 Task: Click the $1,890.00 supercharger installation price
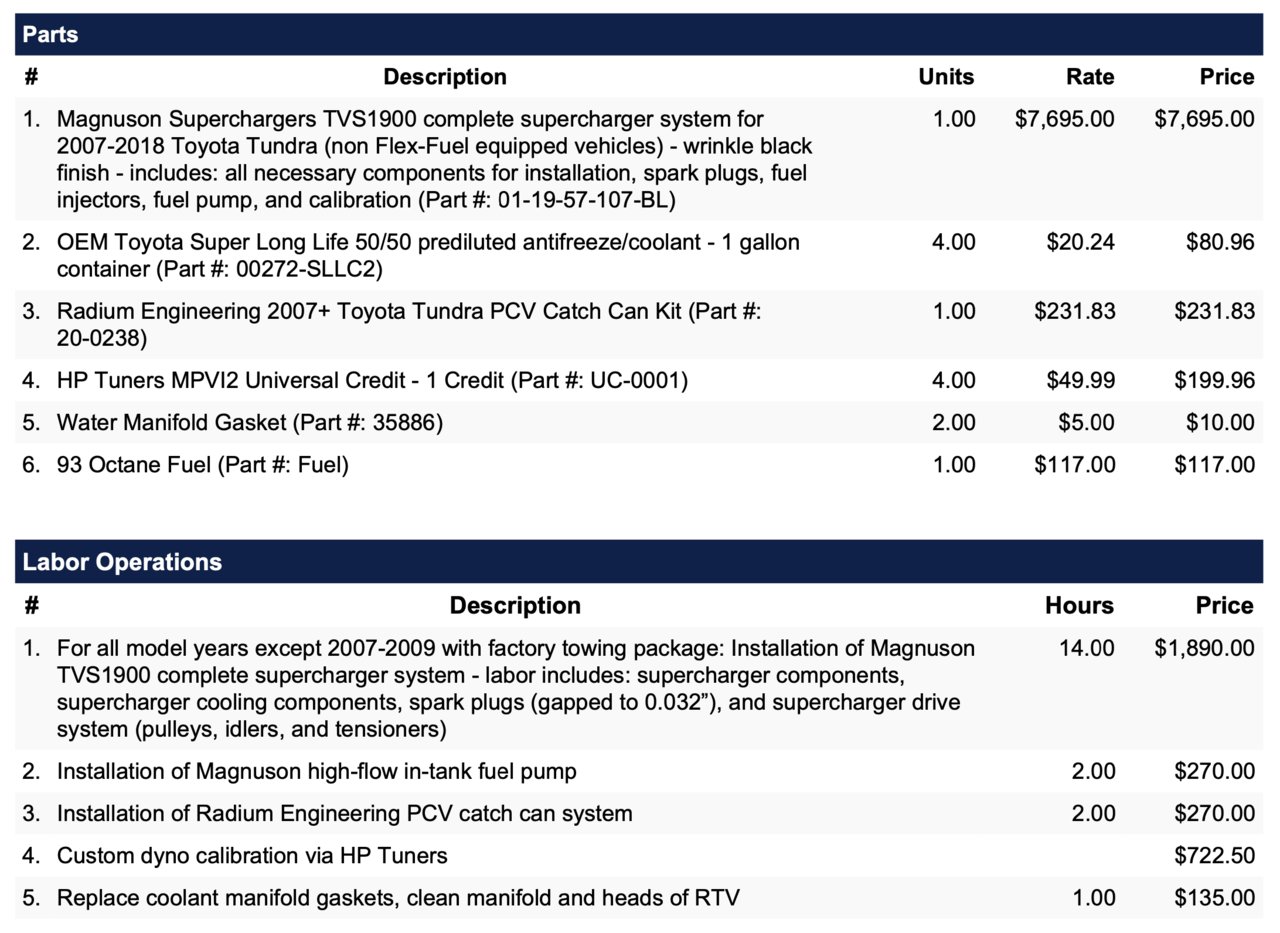point(1204,648)
